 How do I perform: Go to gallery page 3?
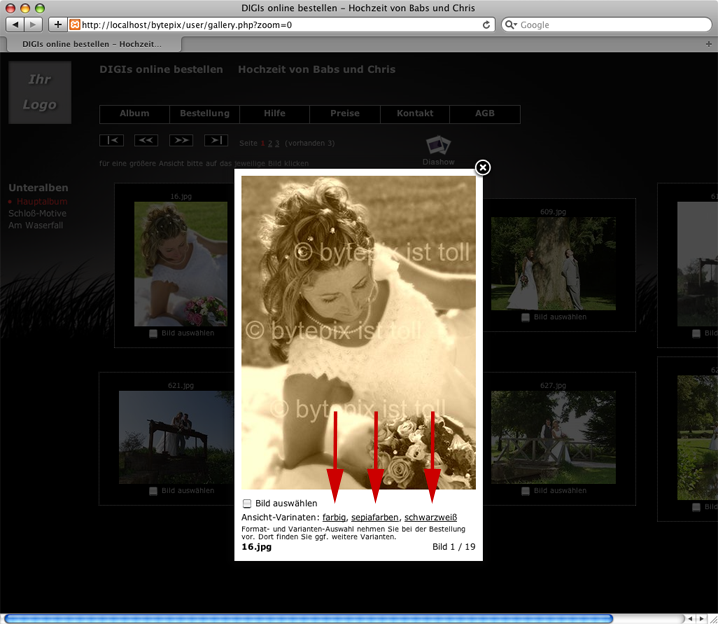(x=277, y=143)
